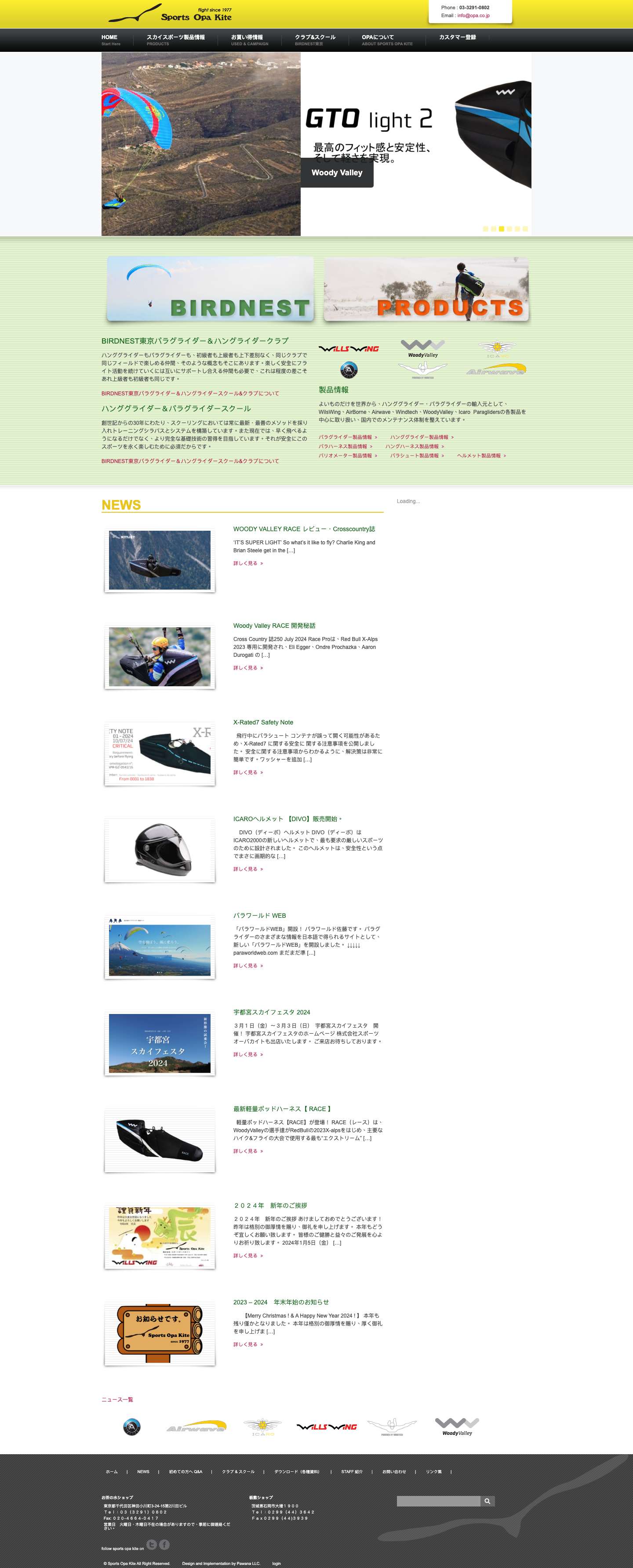Open the WOODY VALLEY RACE レビュー news title
Screen dimensions: 633x1568
pyautogui.click(x=304, y=529)
